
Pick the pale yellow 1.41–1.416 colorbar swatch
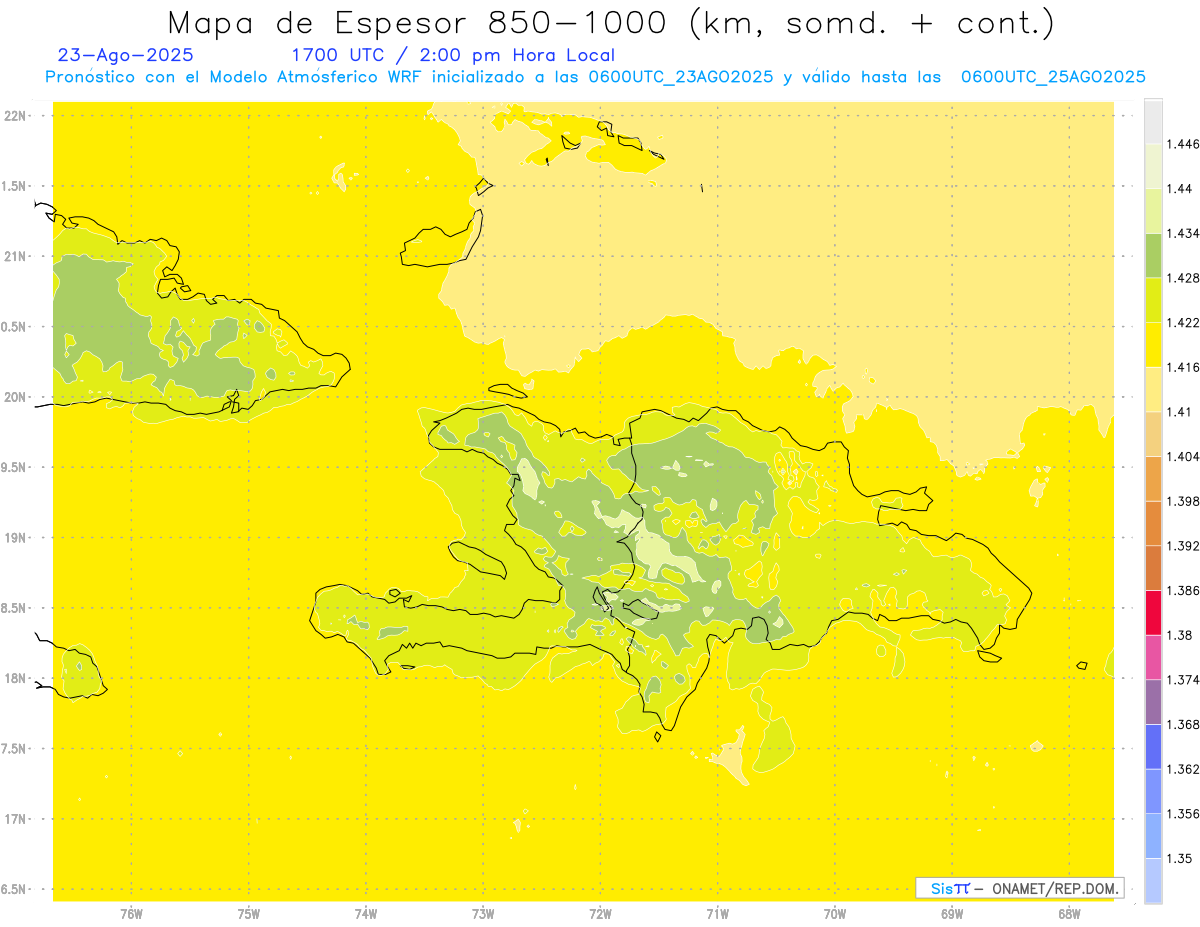click(1153, 390)
